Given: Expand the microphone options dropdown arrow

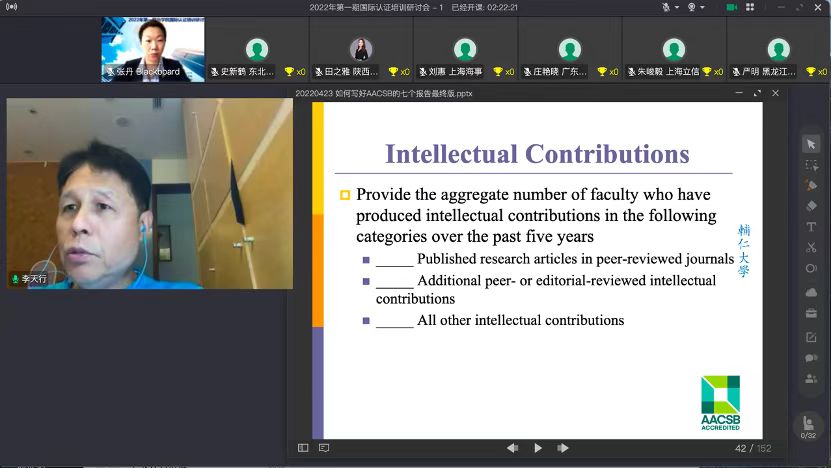Looking at the screenshot, I should [678, 7].
